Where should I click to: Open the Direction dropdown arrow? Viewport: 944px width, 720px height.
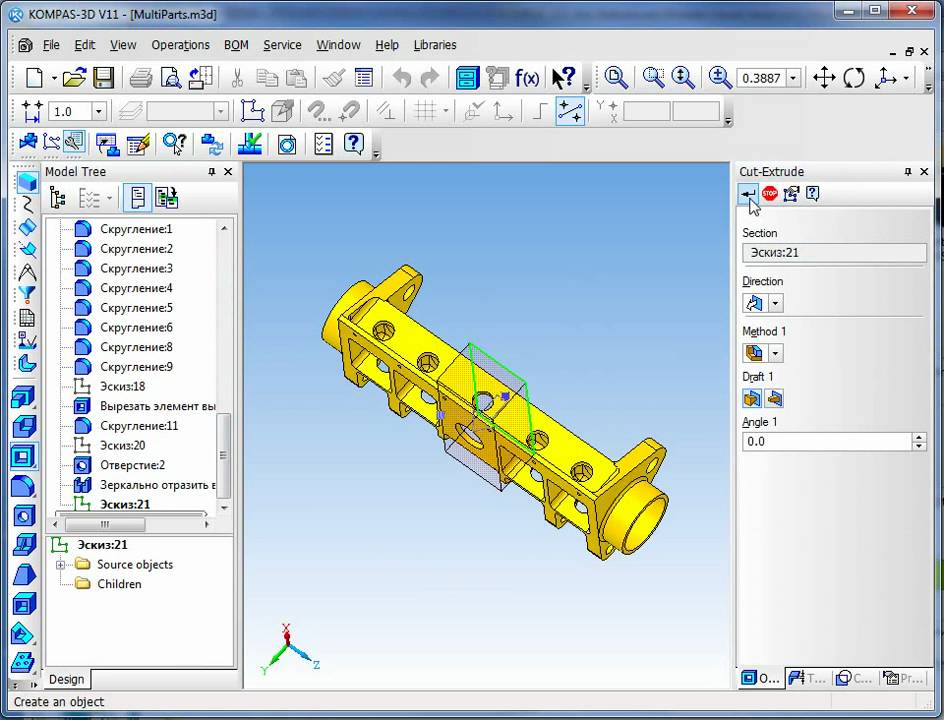pyautogui.click(x=775, y=304)
